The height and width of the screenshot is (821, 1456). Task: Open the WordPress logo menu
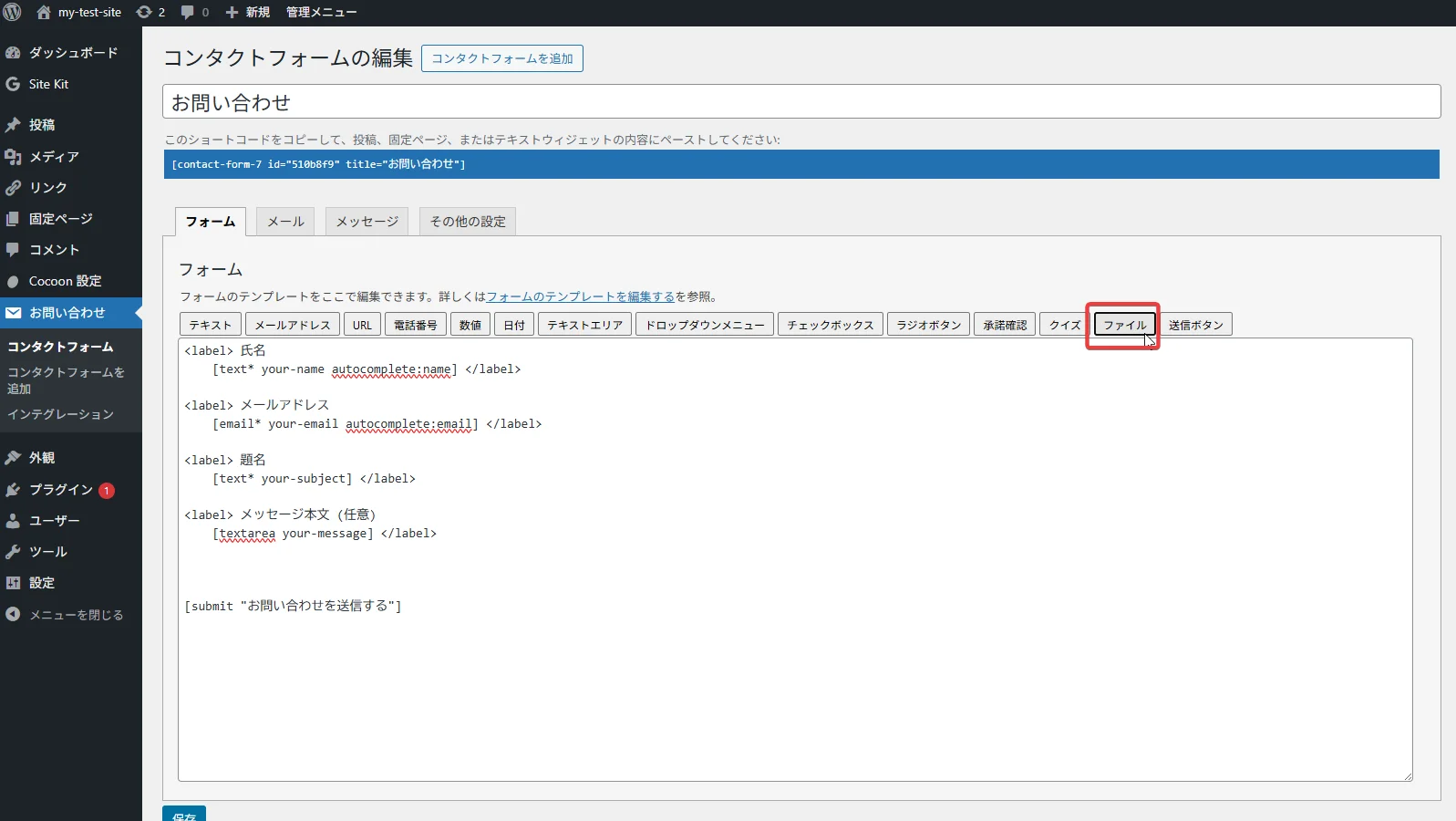pyautogui.click(x=13, y=13)
